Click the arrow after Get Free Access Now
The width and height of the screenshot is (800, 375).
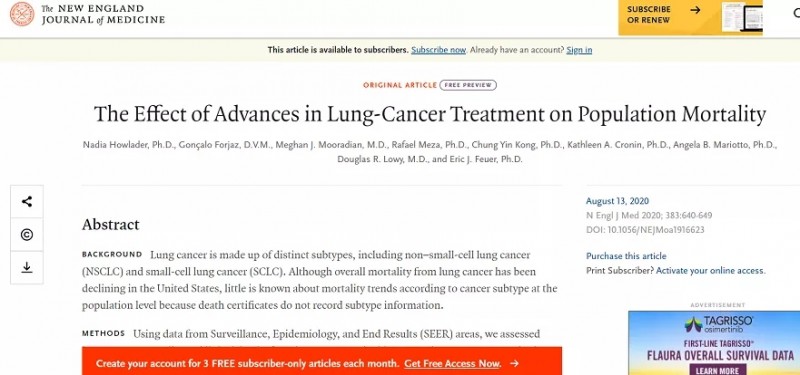coord(514,363)
